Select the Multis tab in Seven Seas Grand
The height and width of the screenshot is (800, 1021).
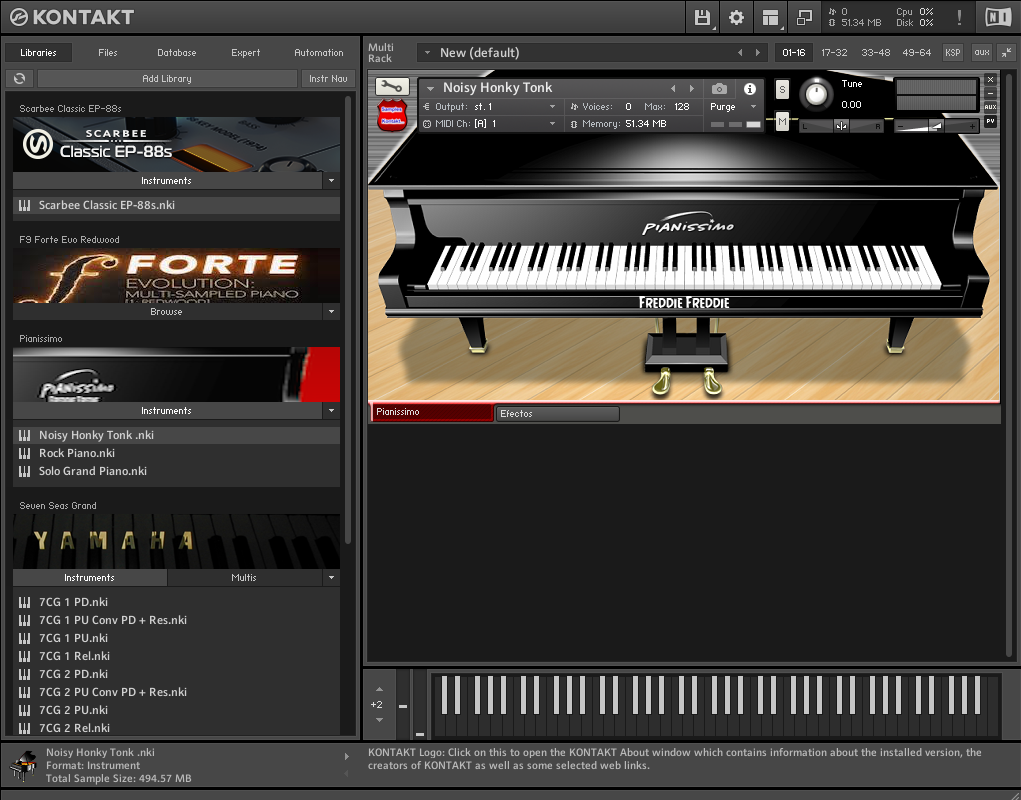click(x=244, y=577)
